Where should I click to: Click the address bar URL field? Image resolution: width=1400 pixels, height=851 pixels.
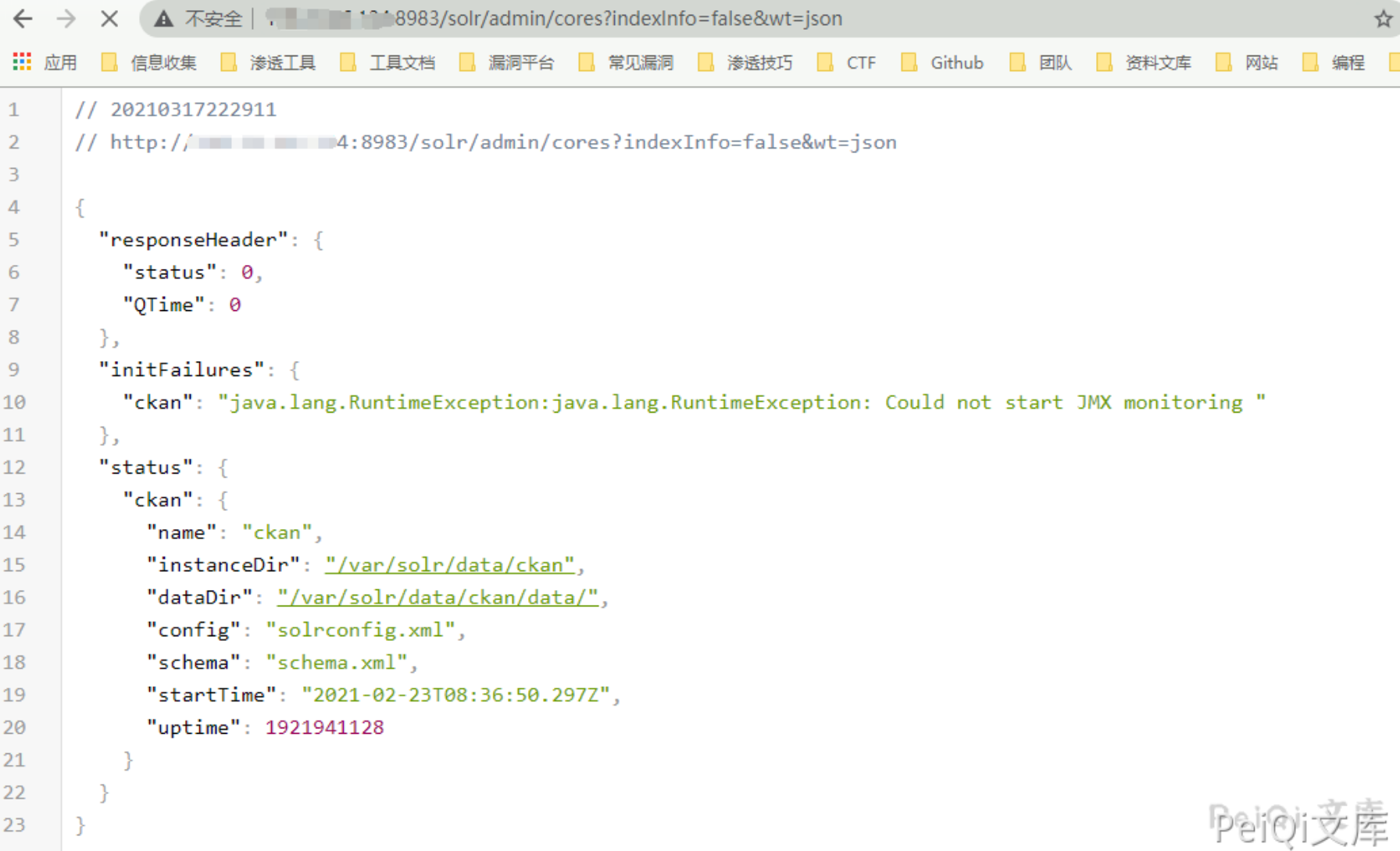point(617,19)
